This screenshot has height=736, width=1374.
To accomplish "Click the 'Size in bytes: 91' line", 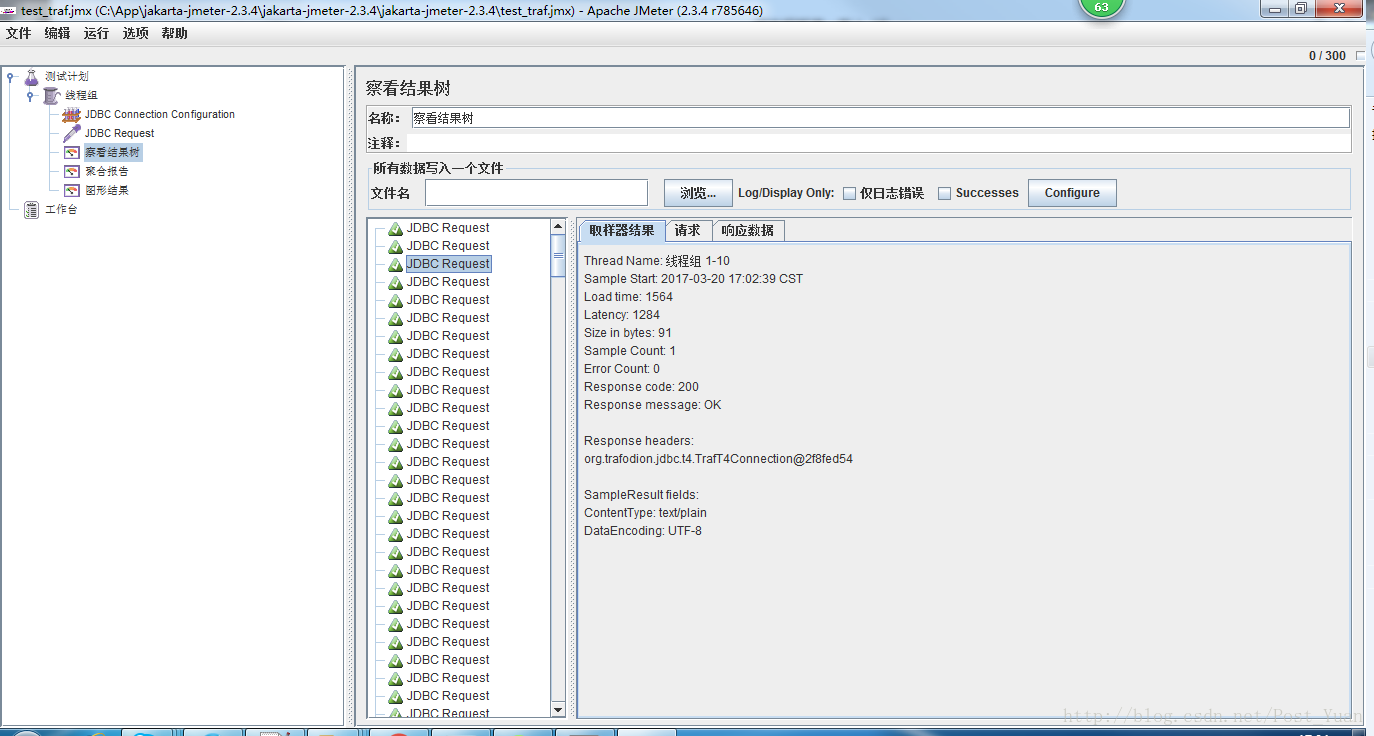I will point(628,333).
